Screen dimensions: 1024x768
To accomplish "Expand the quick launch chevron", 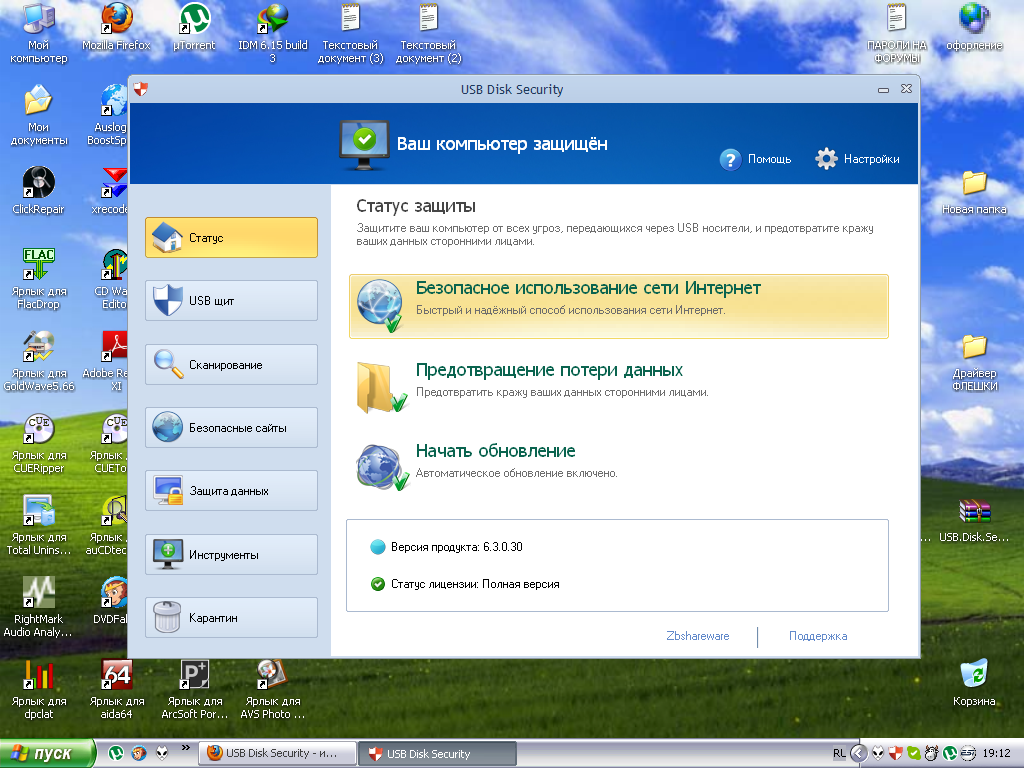I will [x=185, y=748].
